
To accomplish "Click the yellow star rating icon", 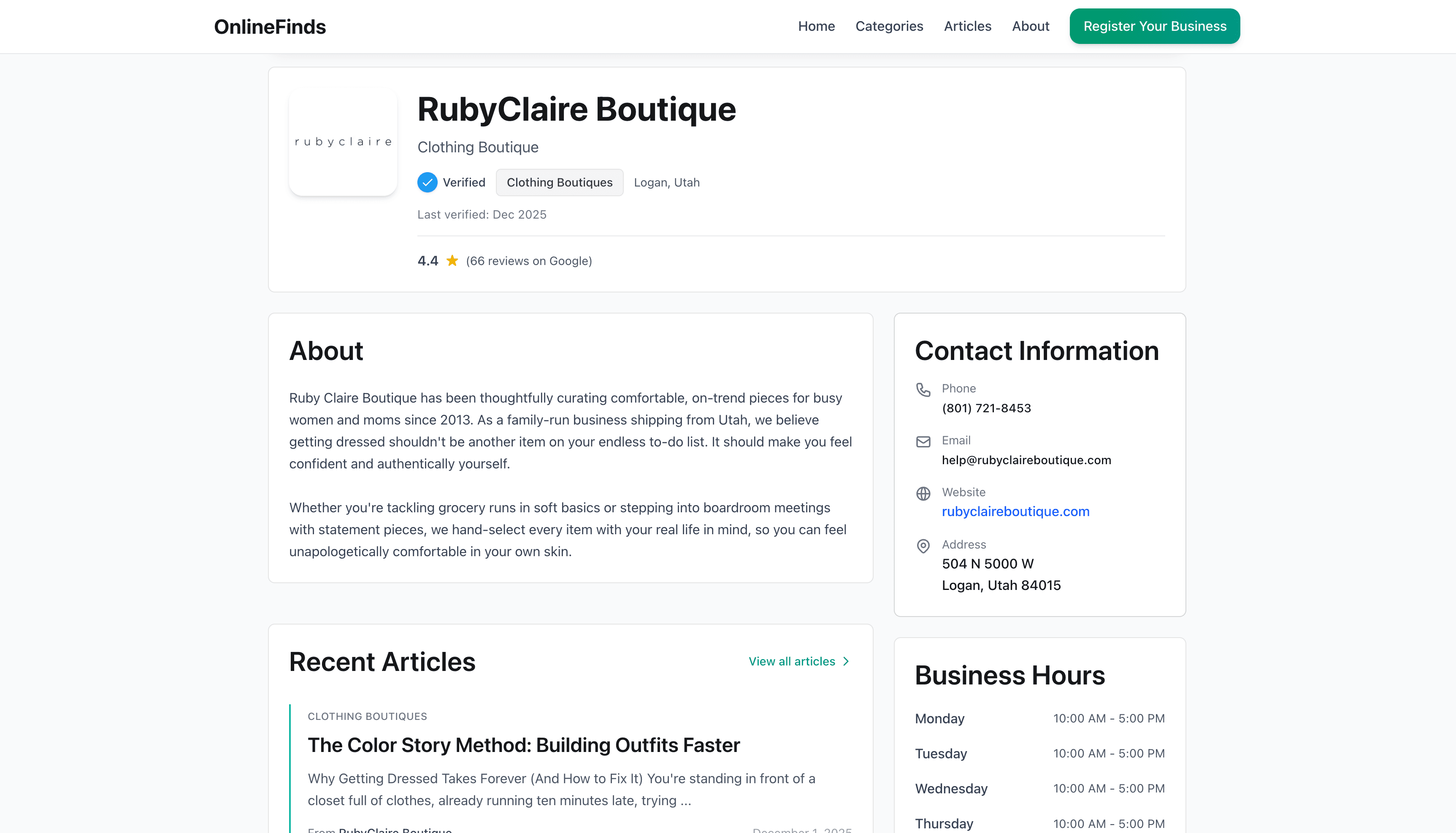I will point(452,260).
